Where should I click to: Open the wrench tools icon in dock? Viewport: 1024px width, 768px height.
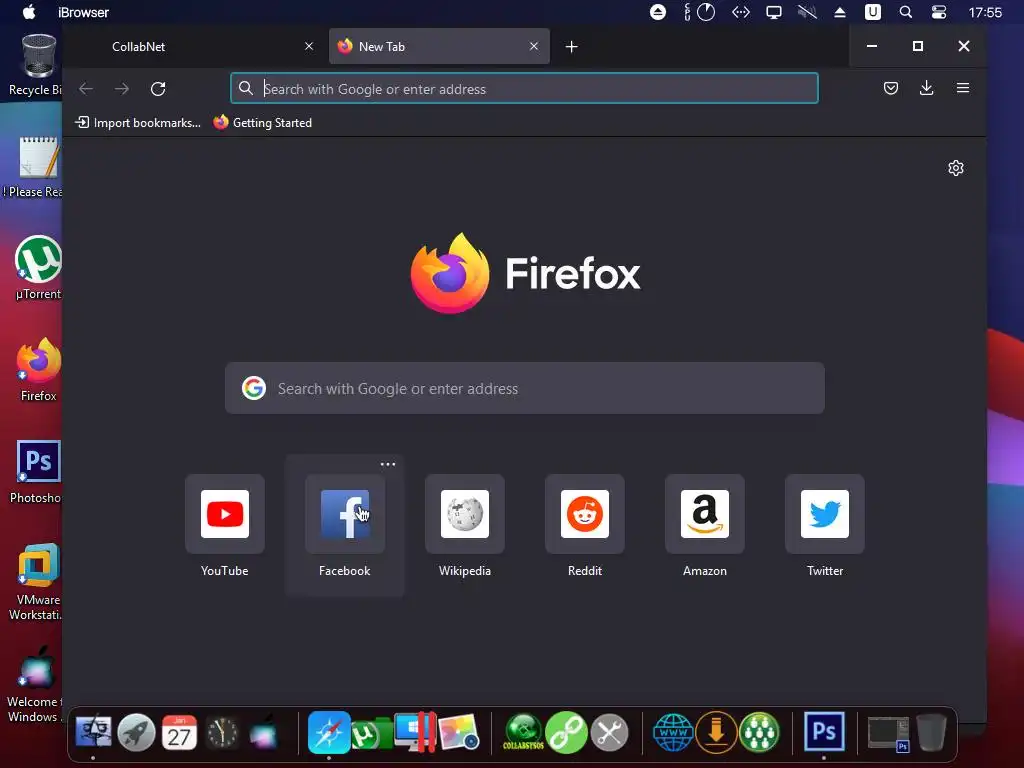[609, 732]
